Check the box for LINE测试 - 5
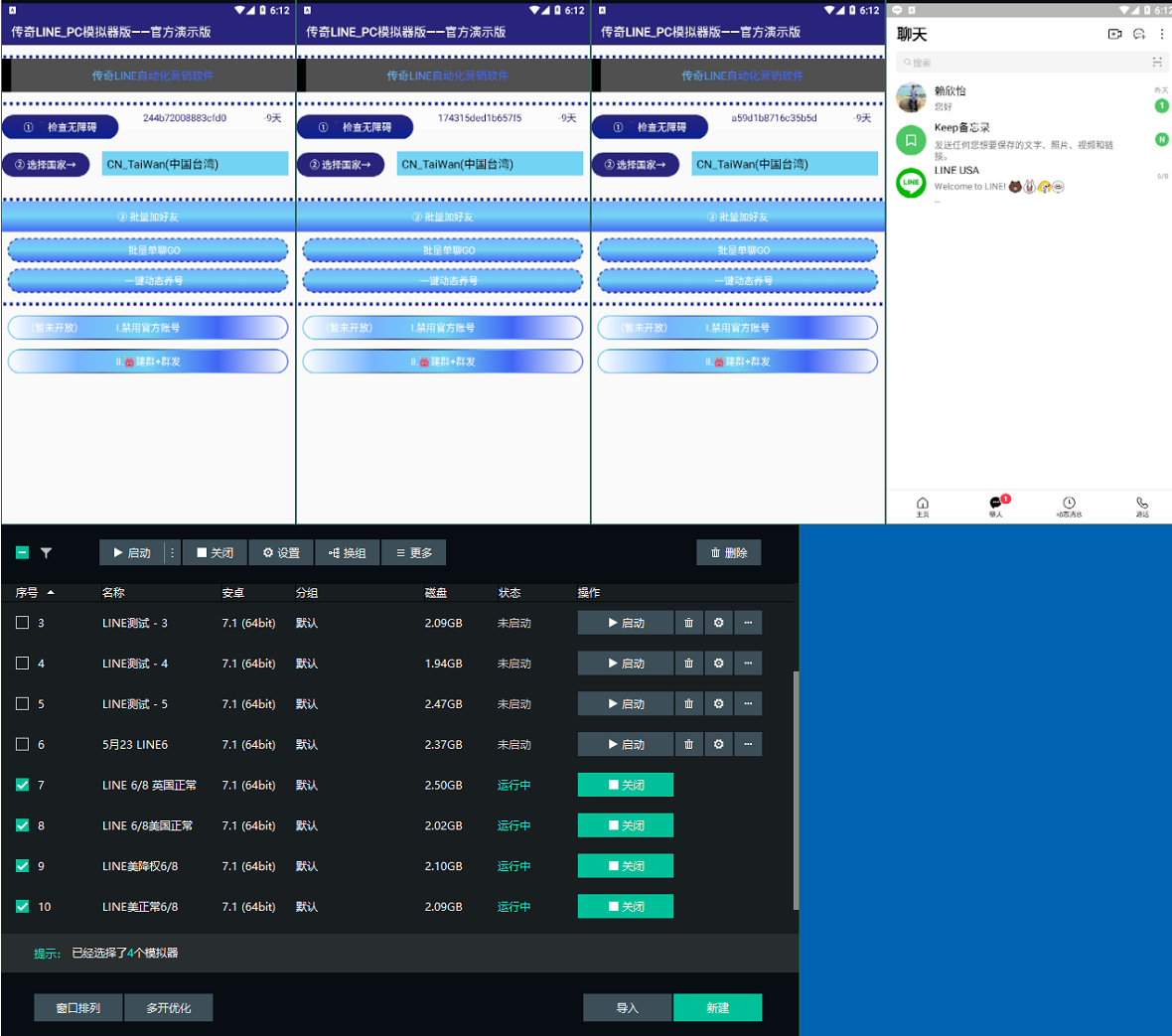This screenshot has height=1036, width=1172. pyautogui.click(x=23, y=703)
